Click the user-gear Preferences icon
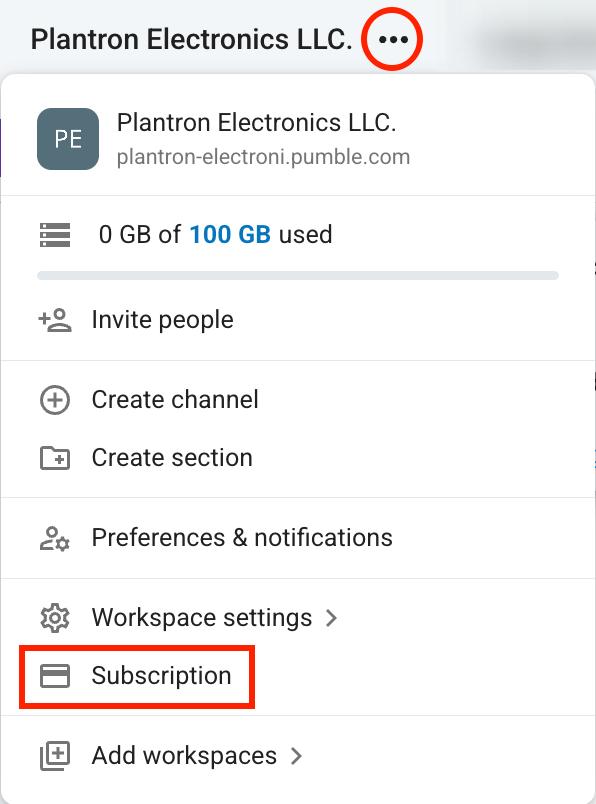The height and width of the screenshot is (804, 596). point(55,538)
